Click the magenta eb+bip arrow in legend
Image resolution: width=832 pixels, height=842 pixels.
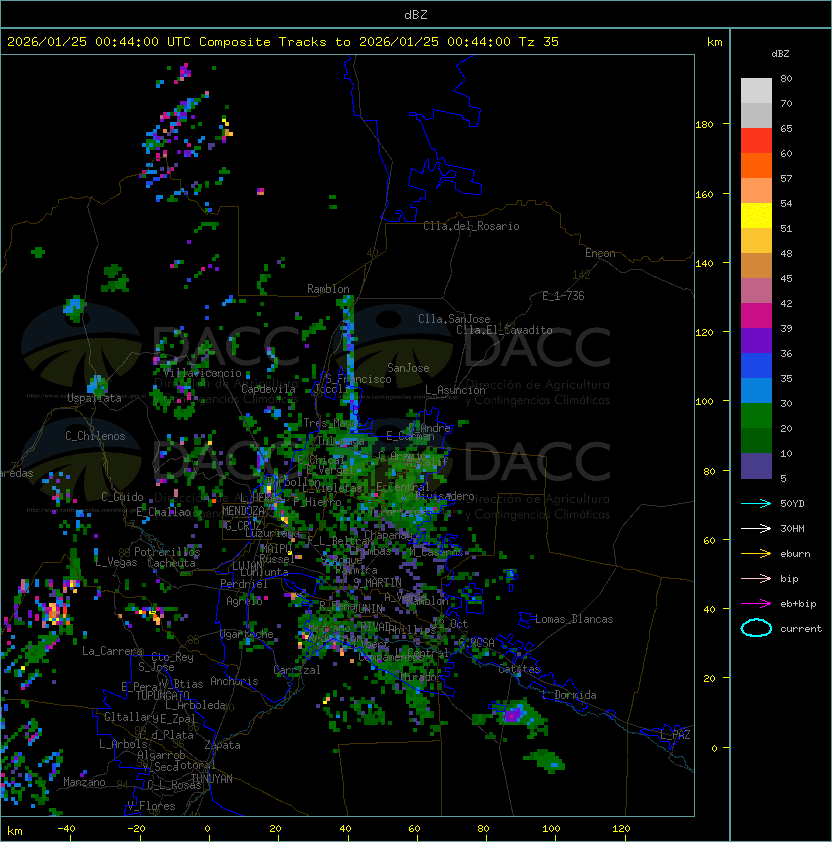click(756, 604)
